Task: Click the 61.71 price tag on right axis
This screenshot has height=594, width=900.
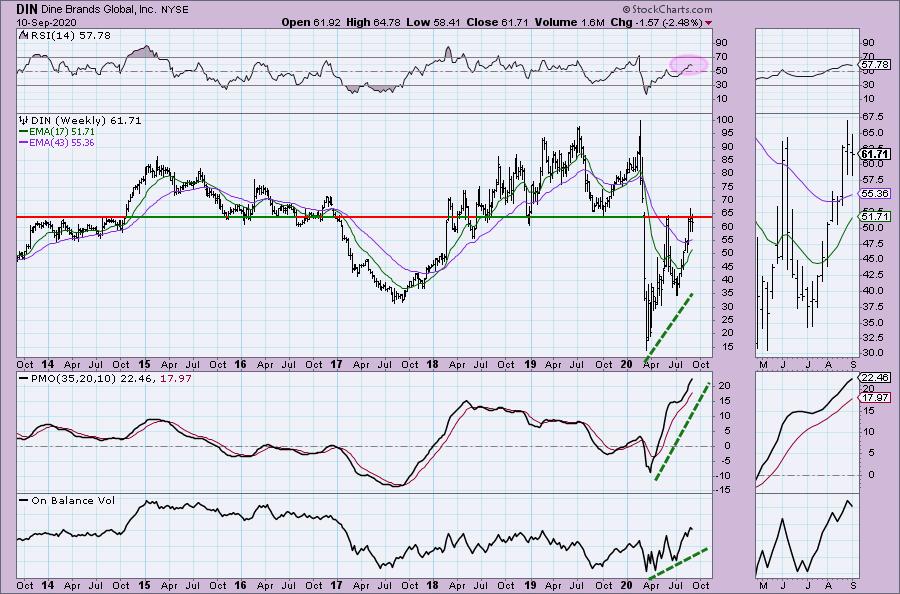Action: coord(875,154)
